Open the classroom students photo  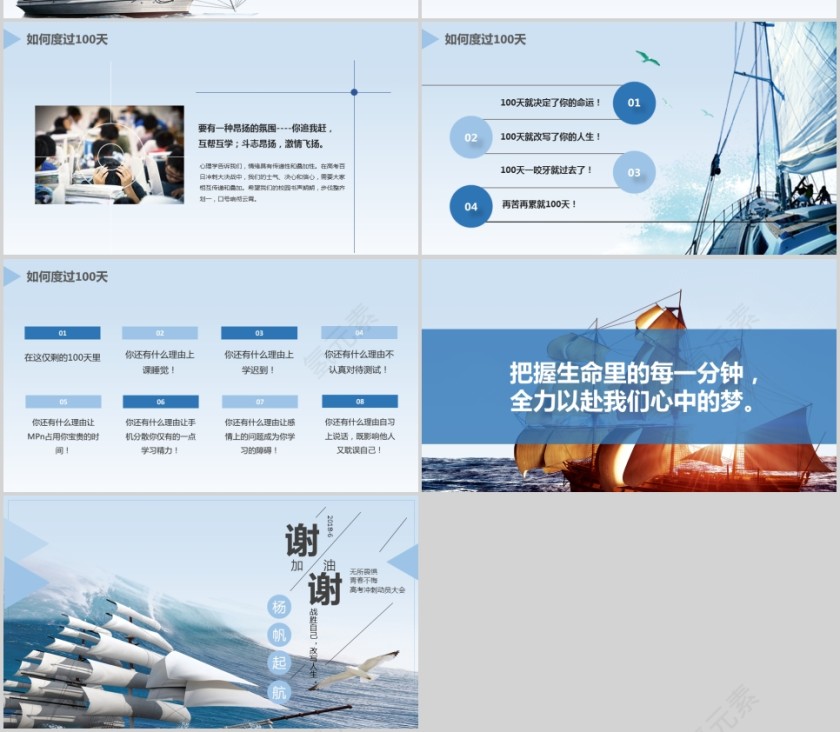[x=109, y=155]
